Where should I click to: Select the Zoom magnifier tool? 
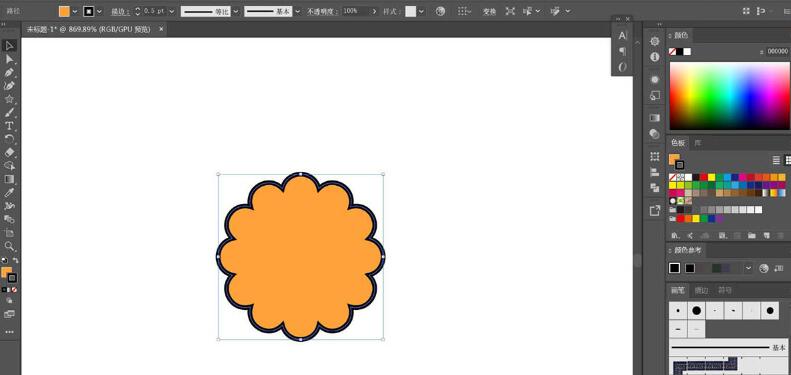point(9,246)
